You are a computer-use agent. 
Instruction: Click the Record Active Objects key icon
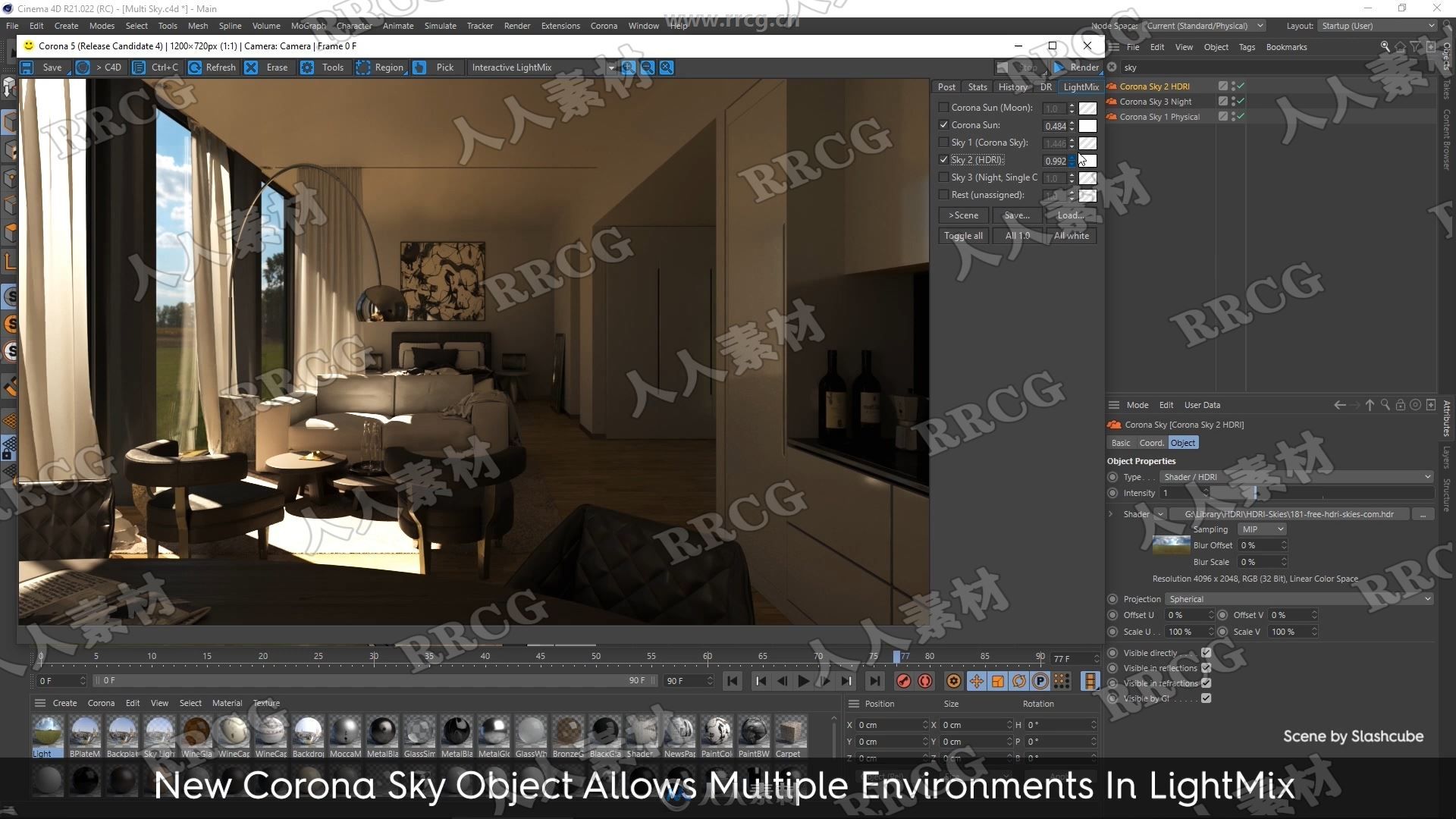[x=903, y=681]
